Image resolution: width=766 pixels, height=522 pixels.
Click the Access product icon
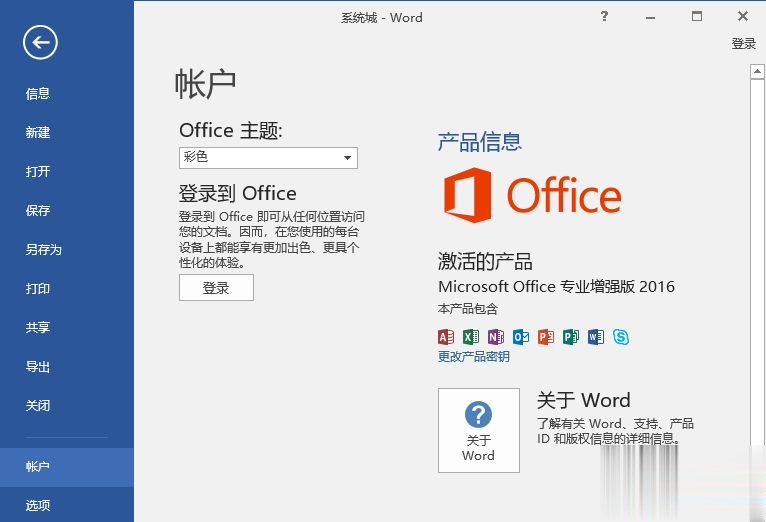point(446,337)
